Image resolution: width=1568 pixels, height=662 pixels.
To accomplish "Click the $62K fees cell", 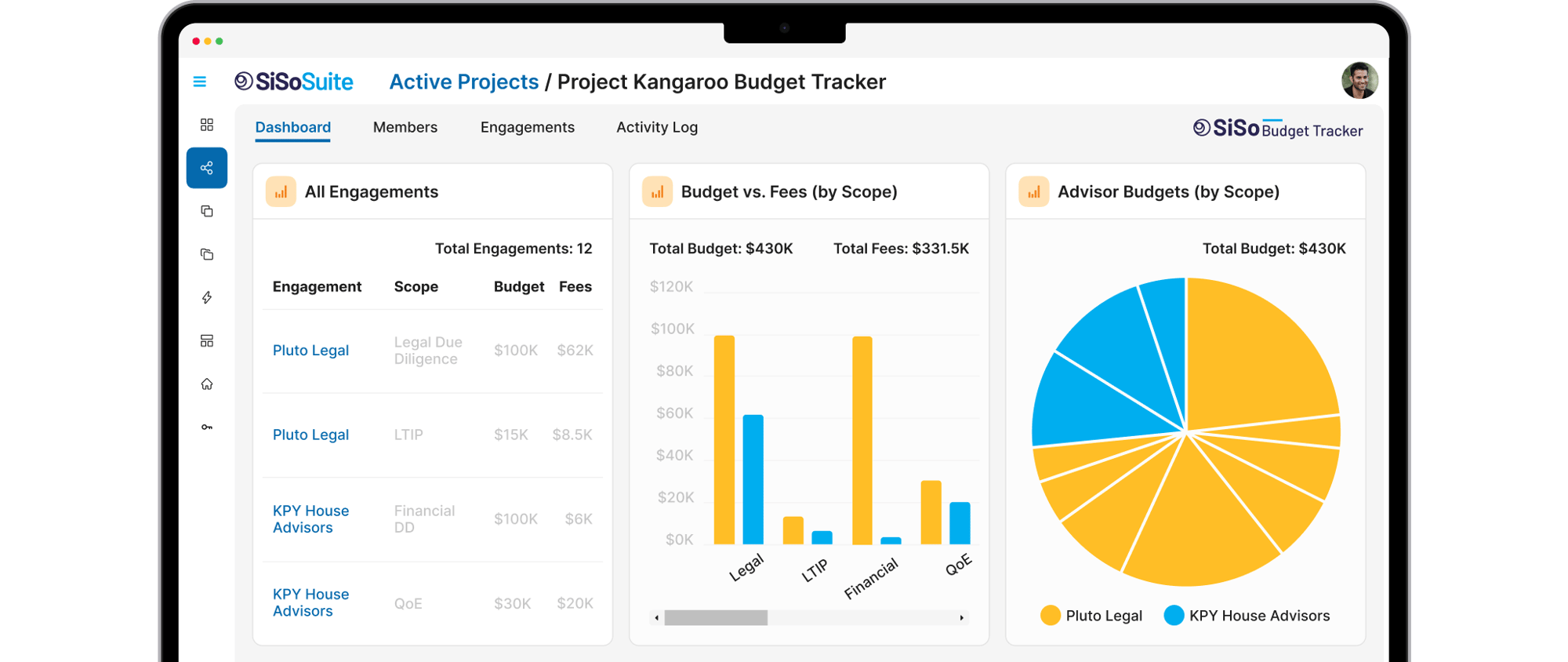I will 575,351.
